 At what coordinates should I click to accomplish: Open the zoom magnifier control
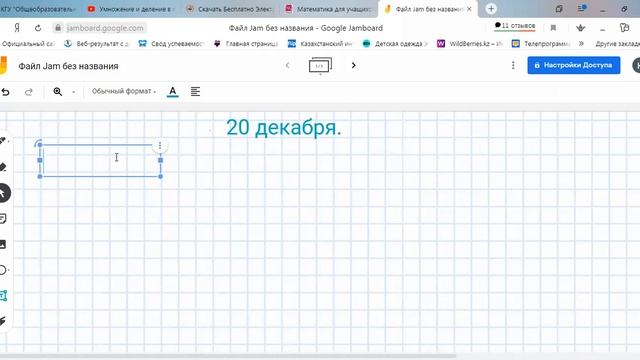pos(58,91)
